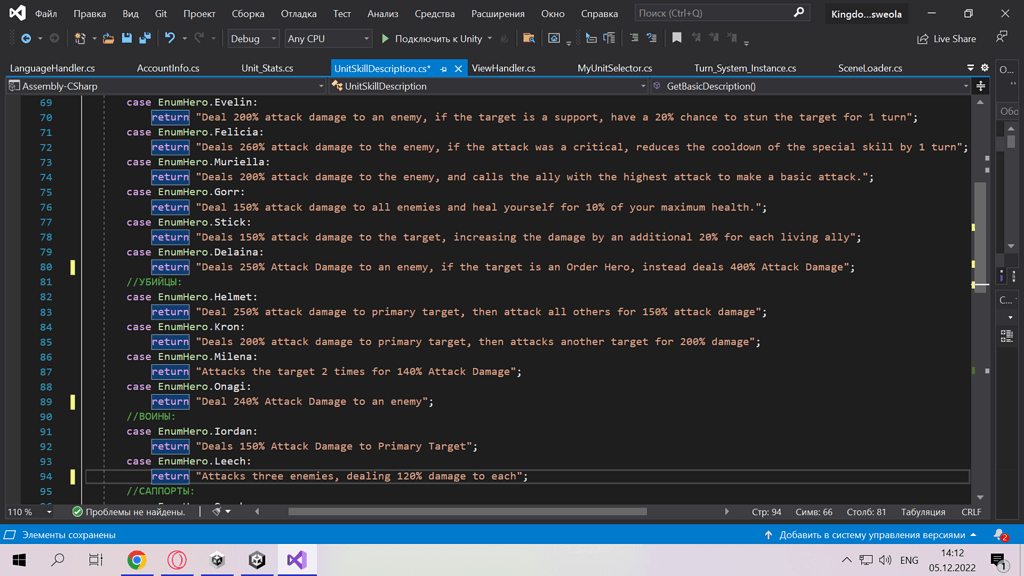Click the split editor window icon

click(981, 86)
